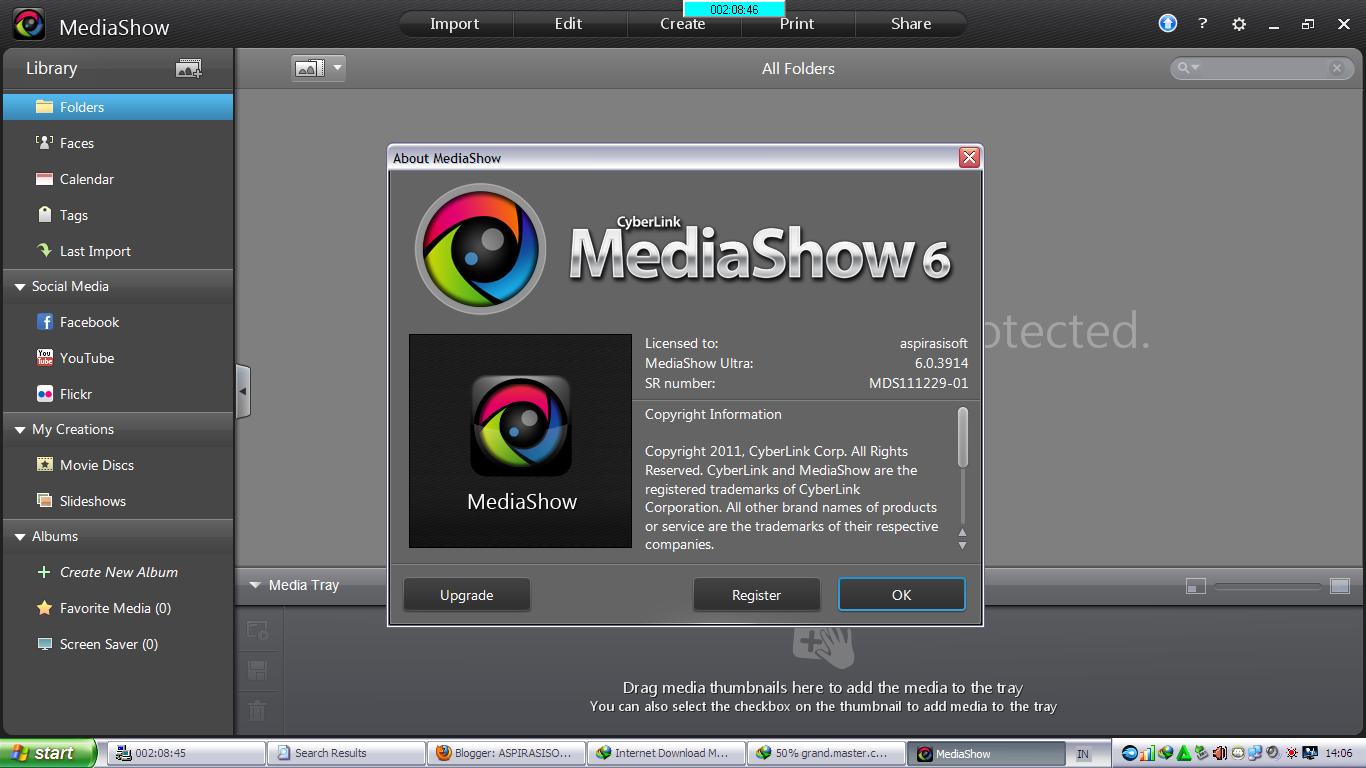Click the large thumbnail size icon
Image resolution: width=1366 pixels, height=768 pixels.
point(1340,586)
